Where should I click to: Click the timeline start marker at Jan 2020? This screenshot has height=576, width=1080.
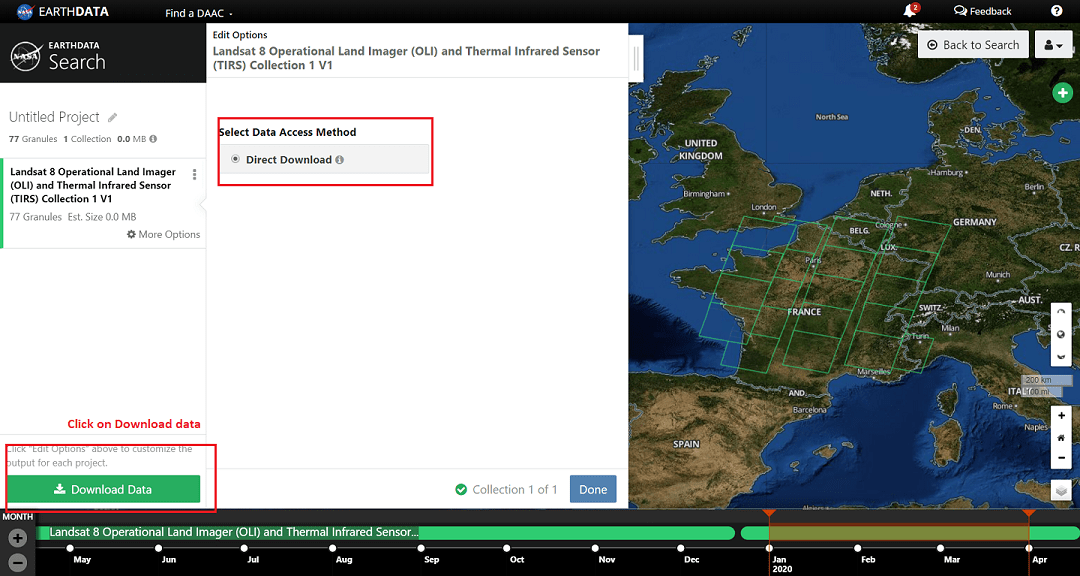(769, 513)
